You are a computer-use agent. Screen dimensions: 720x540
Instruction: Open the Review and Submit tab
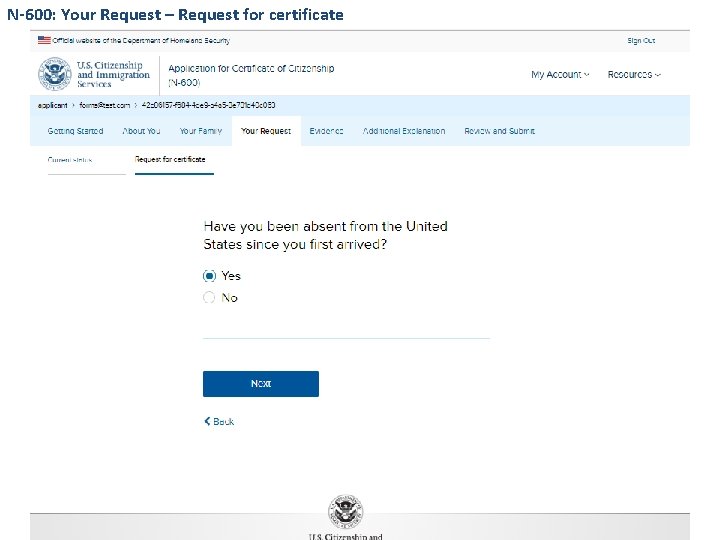click(500, 131)
